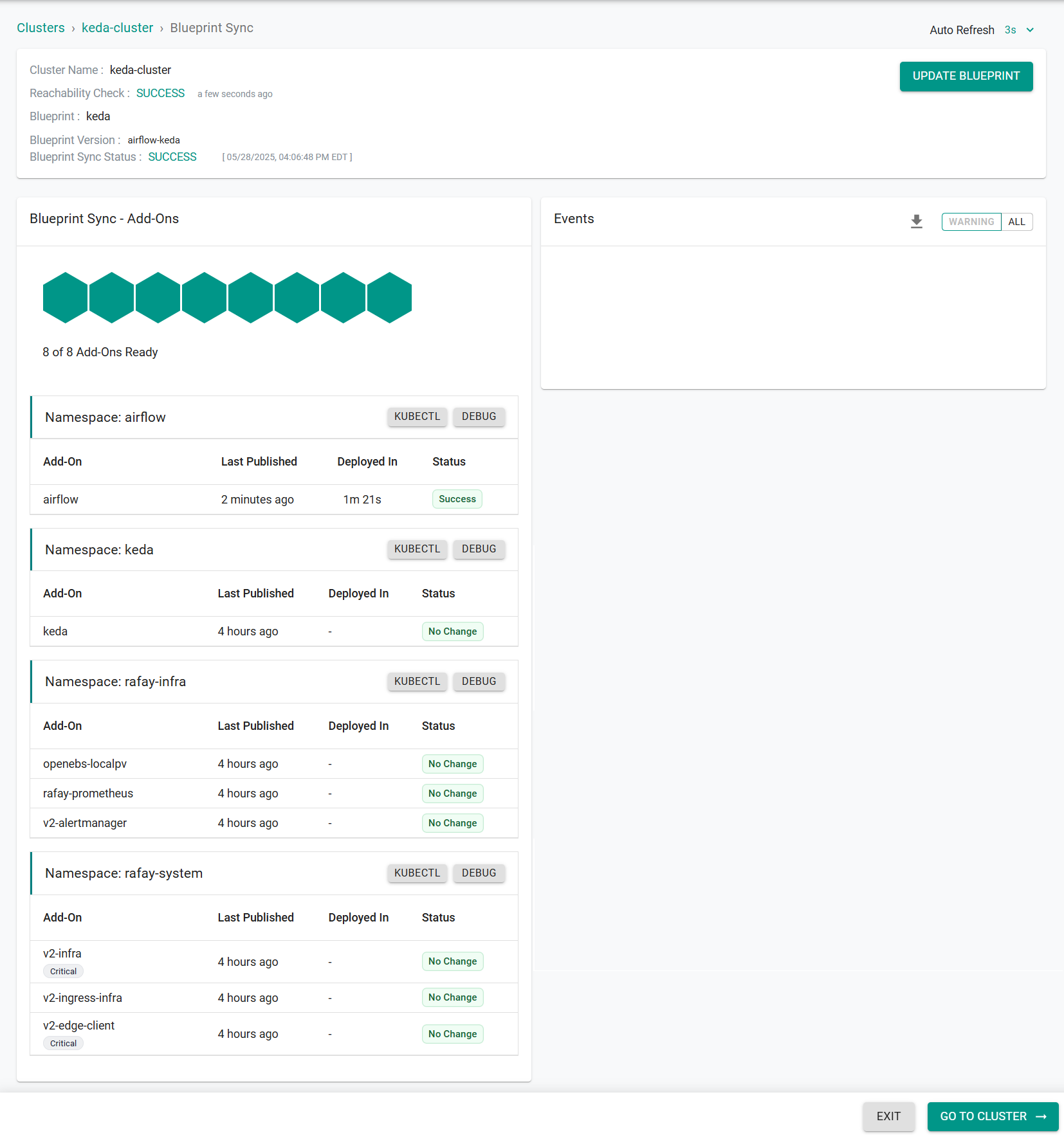Click the Namespace: rafay-infra heading
The width and height of the screenshot is (1064, 1135).
[116, 682]
